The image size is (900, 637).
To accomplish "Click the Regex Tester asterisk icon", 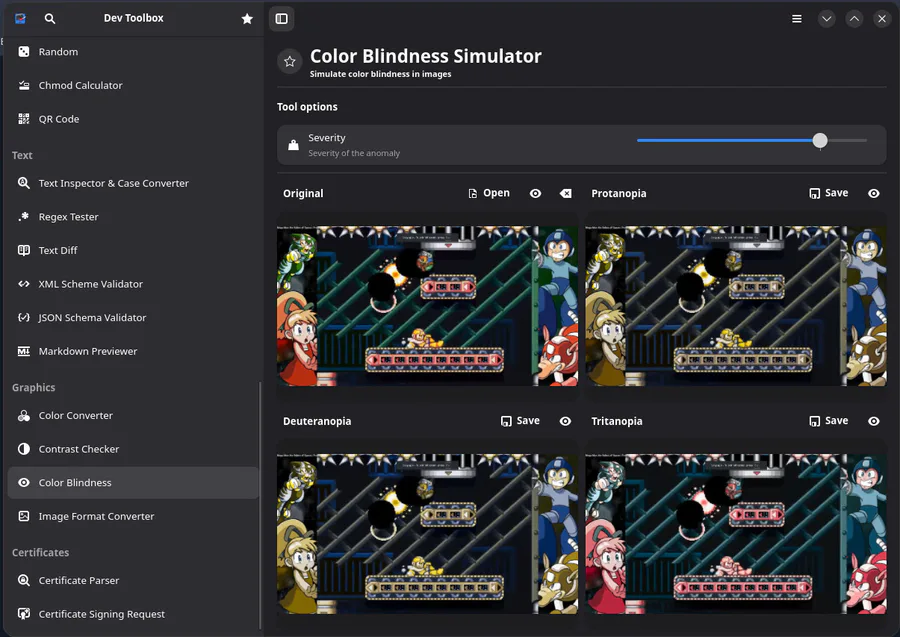I will (x=24, y=217).
